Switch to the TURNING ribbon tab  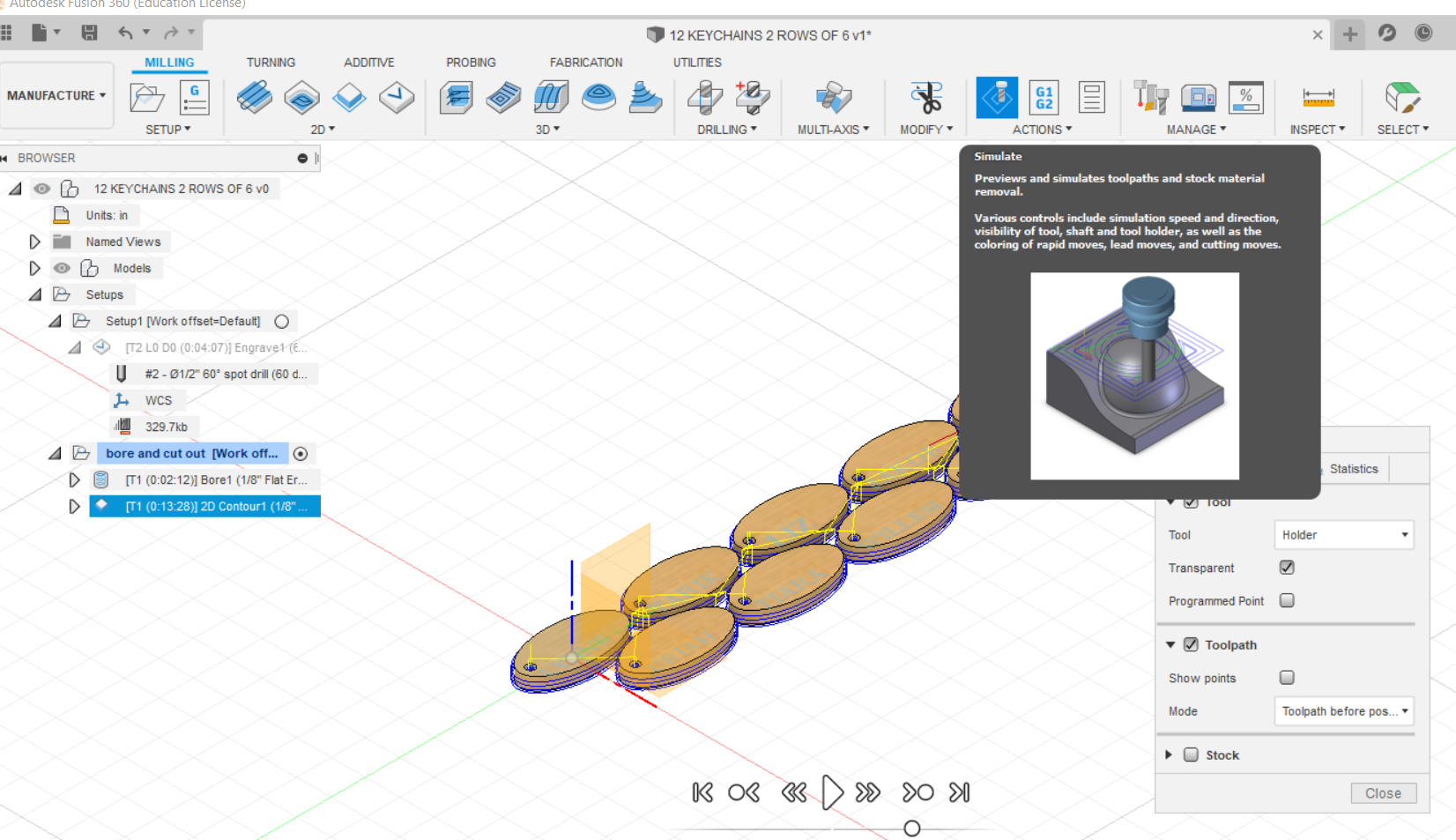(x=271, y=62)
